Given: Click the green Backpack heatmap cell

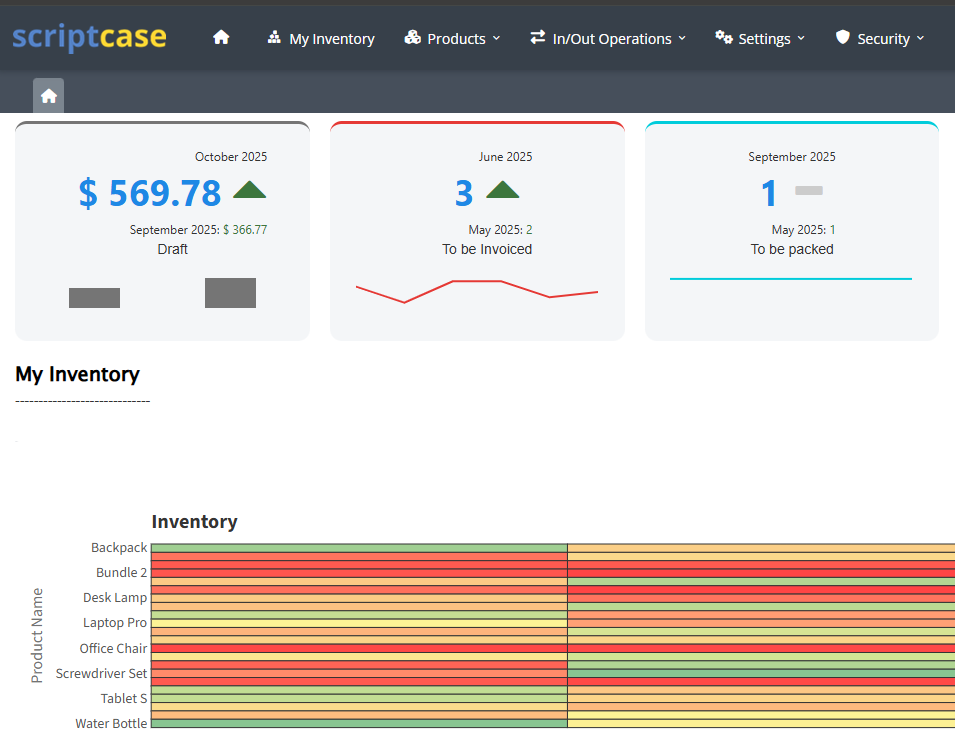Looking at the screenshot, I should pos(358,548).
